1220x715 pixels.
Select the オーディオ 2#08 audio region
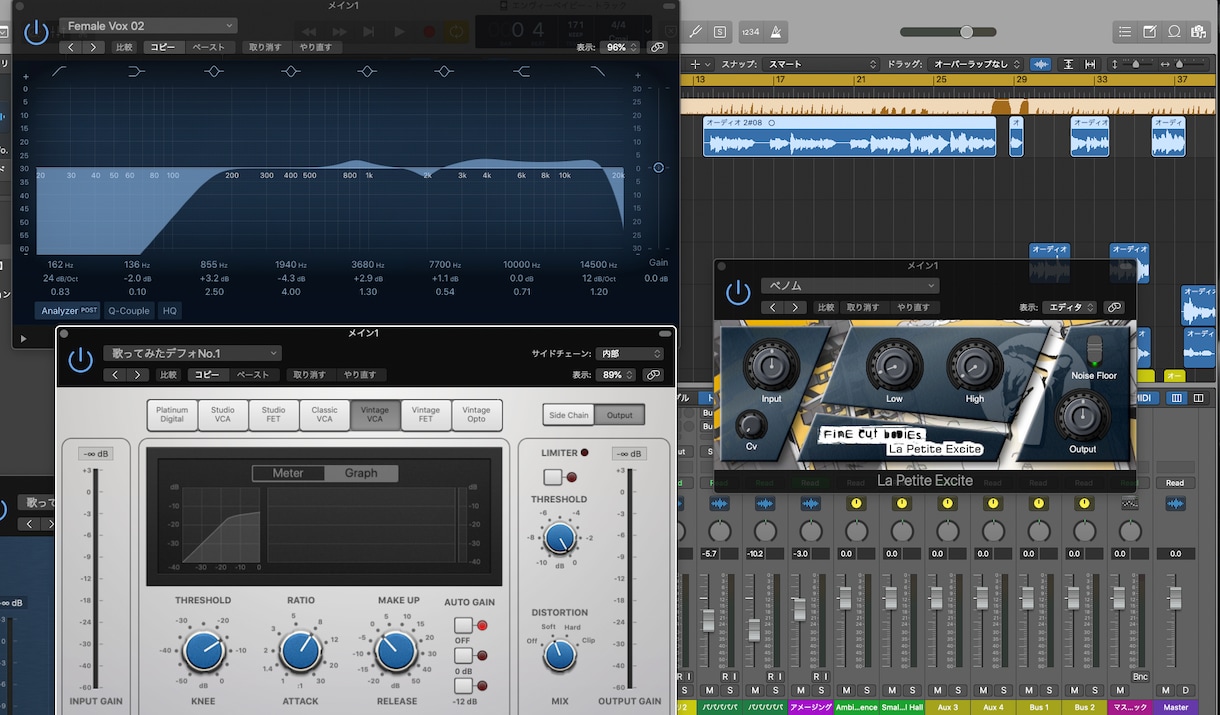(850, 137)
